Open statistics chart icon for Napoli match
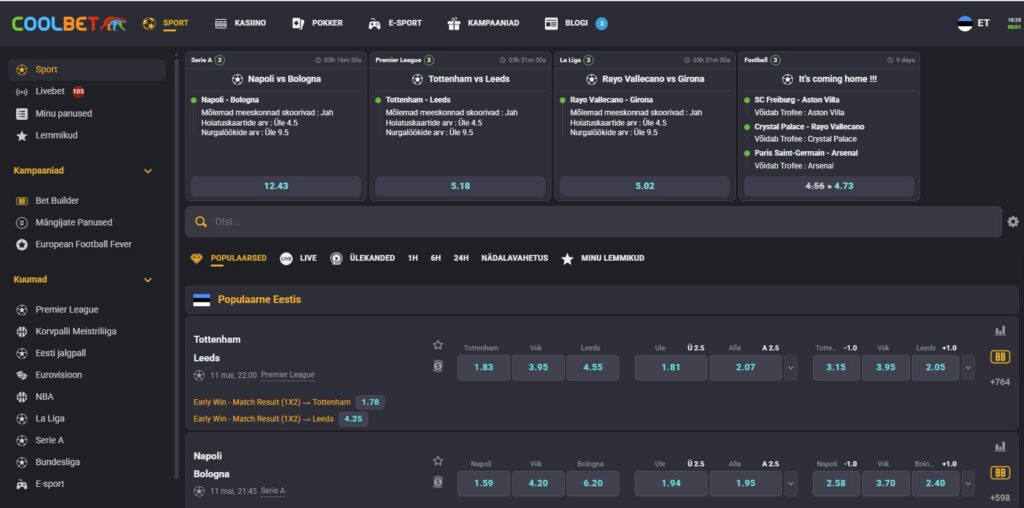This screenshot has height=508, width=1024. point(1000,447)
